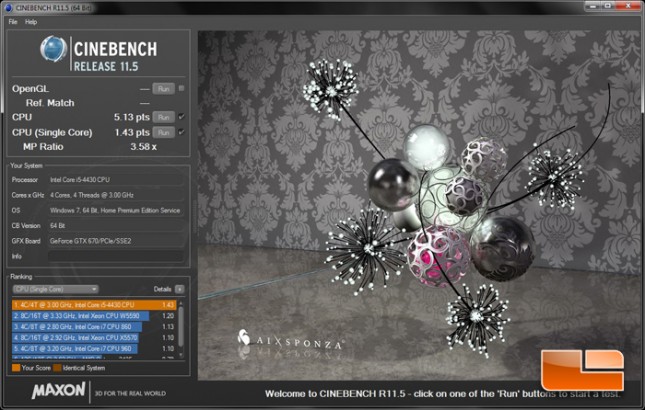Click the ranking list scrollbar
This screenshot has height=410, width=645.
(x=181, y=329)
